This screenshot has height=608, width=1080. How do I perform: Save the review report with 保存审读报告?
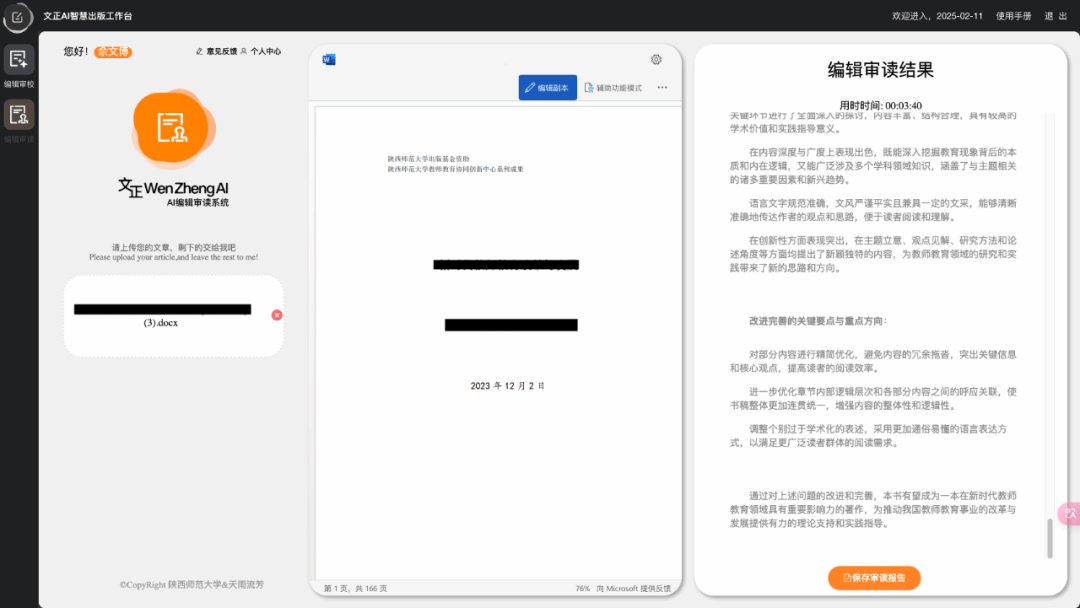pos(874,578)
